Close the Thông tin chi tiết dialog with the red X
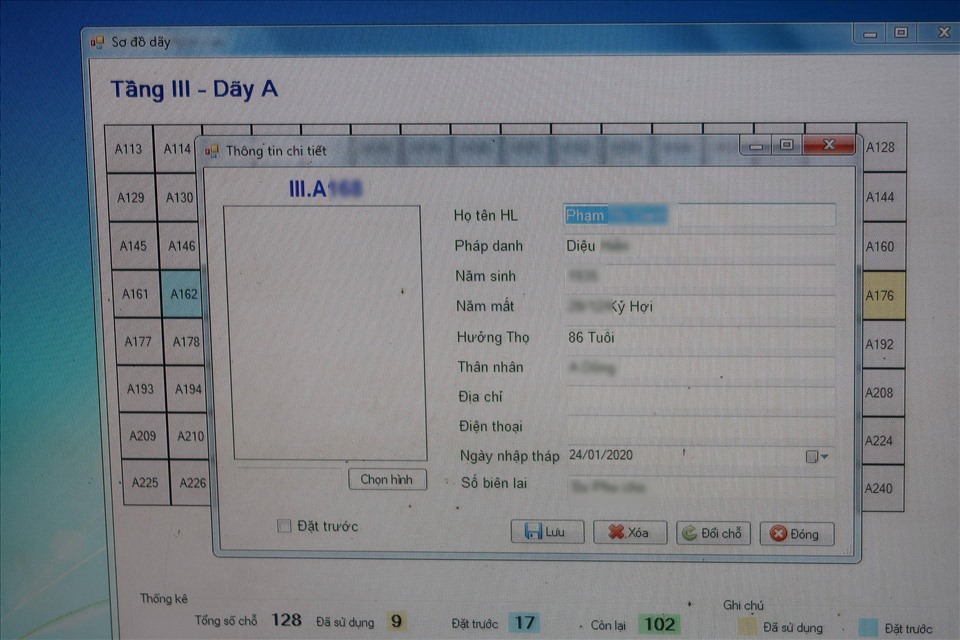The height and width of the screenshot is (640, 960). click(829, 145)
